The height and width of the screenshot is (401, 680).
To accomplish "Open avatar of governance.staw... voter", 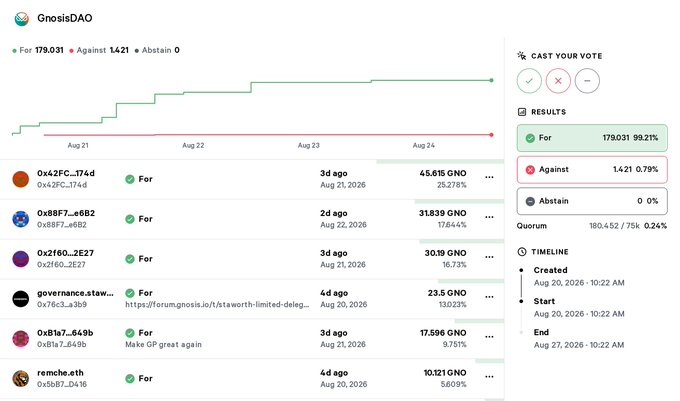I will (20, 299).
